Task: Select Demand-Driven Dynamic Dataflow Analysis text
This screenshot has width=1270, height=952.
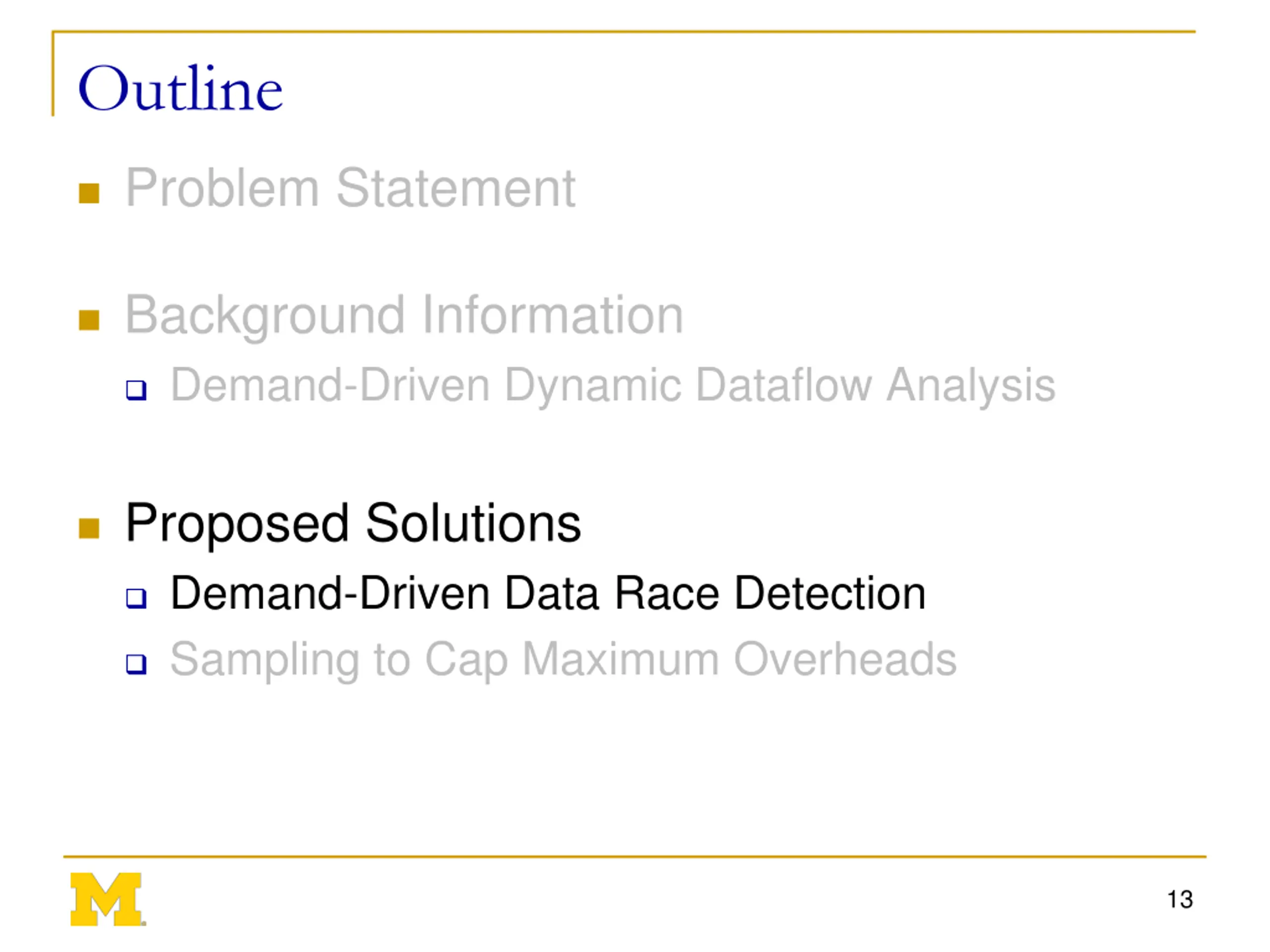Action: pos(613,386)
